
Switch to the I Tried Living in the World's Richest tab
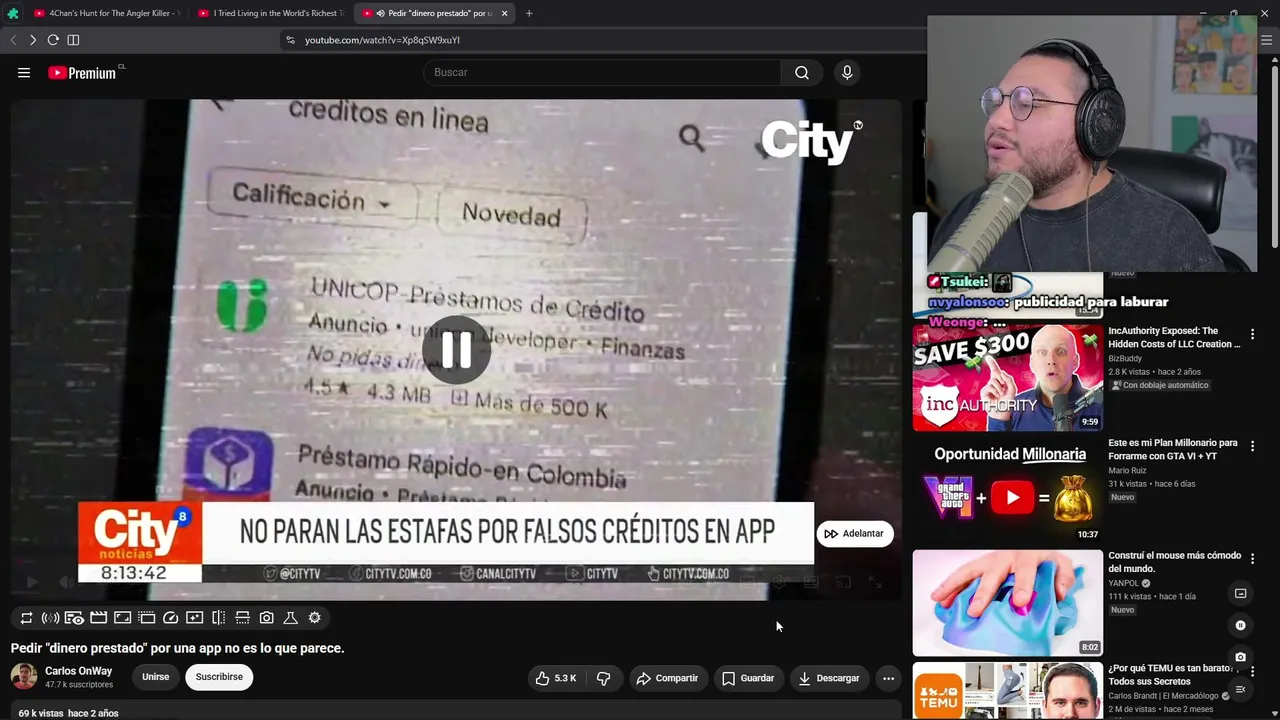(270, 13)
